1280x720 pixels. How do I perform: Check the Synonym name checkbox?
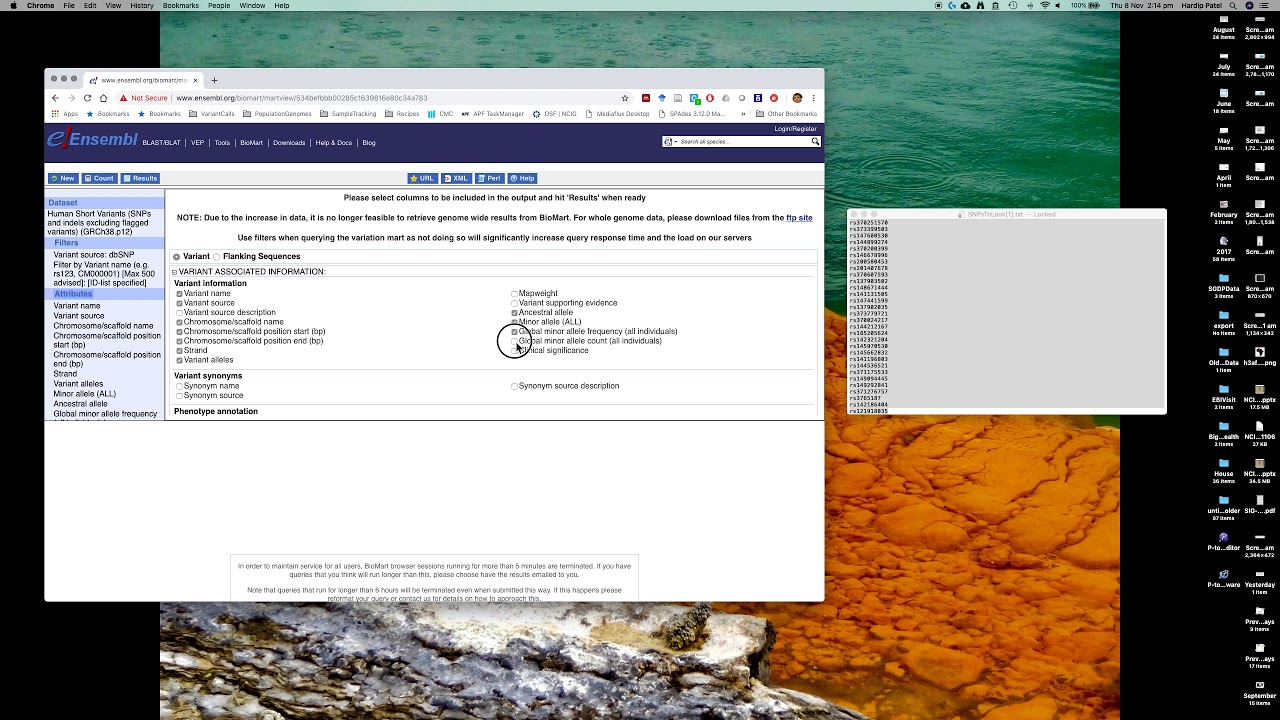180,386
